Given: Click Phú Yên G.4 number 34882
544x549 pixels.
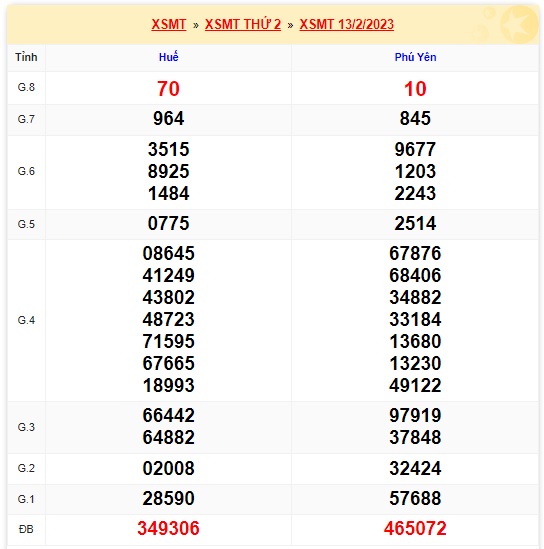Looking at the screenshot, I should pyautogui.click(x=415, y=298).
